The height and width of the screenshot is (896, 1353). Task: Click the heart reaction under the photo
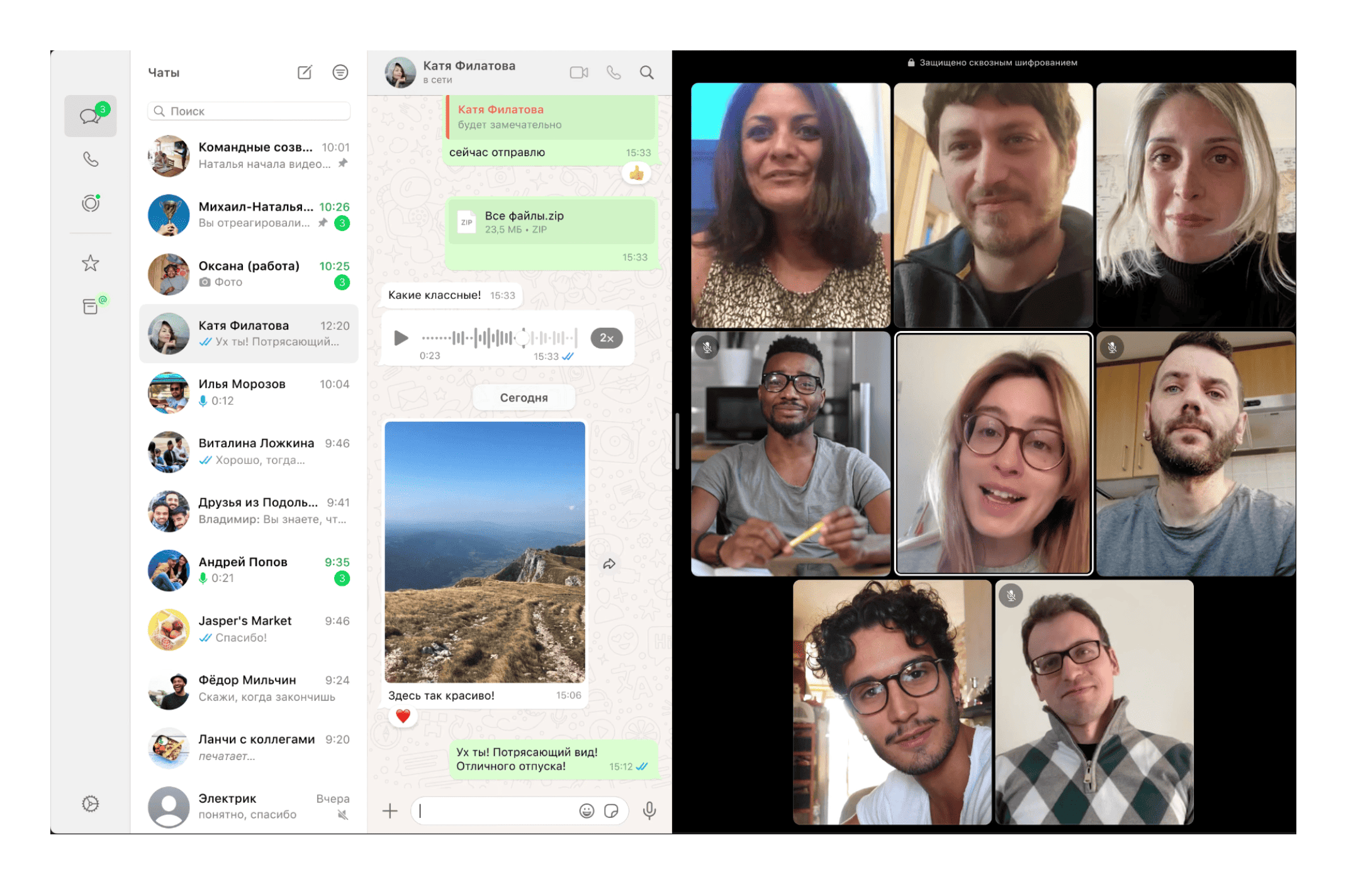[x=403, y=715]
